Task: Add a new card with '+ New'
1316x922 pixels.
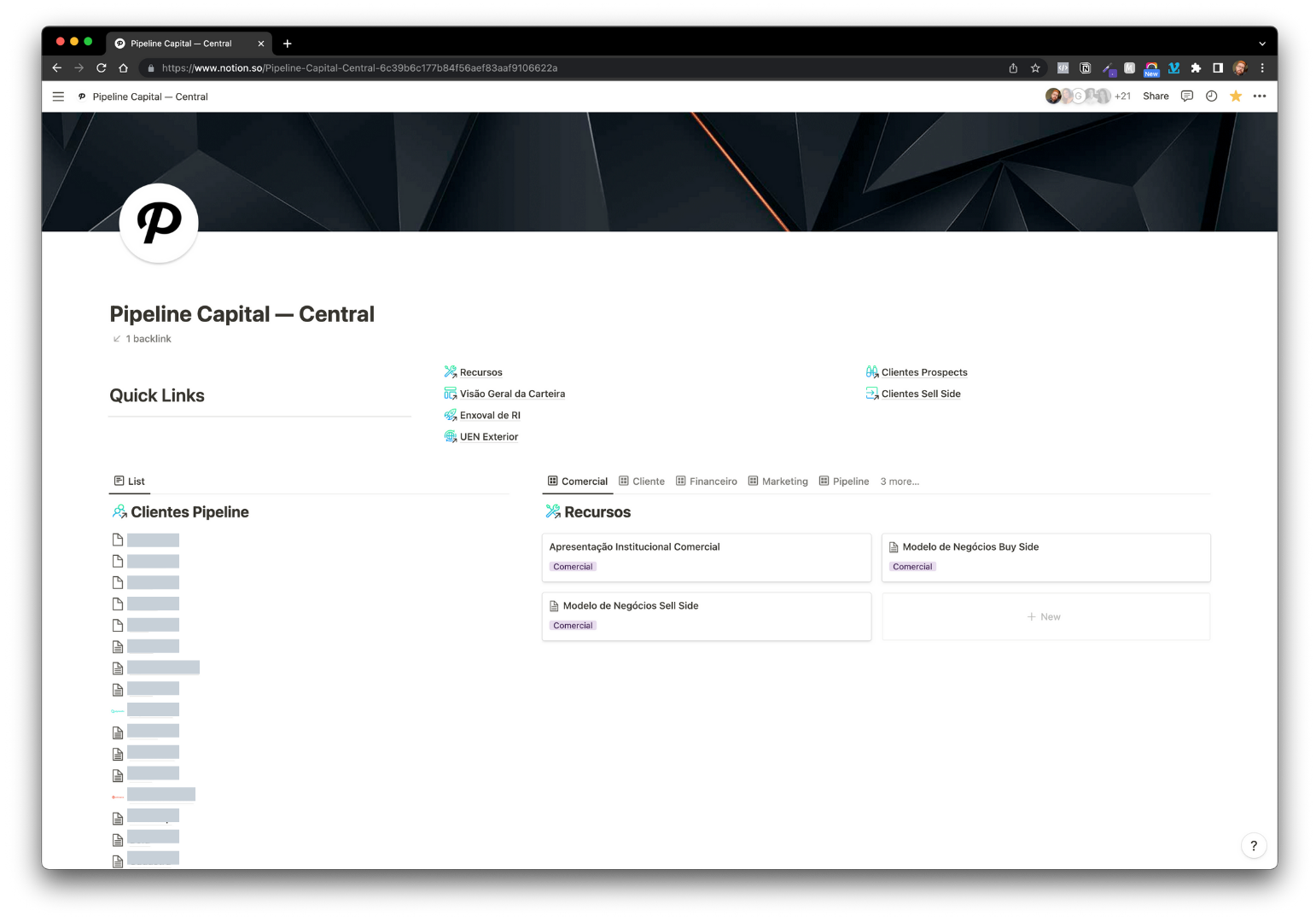Action: pos(1045,616)
